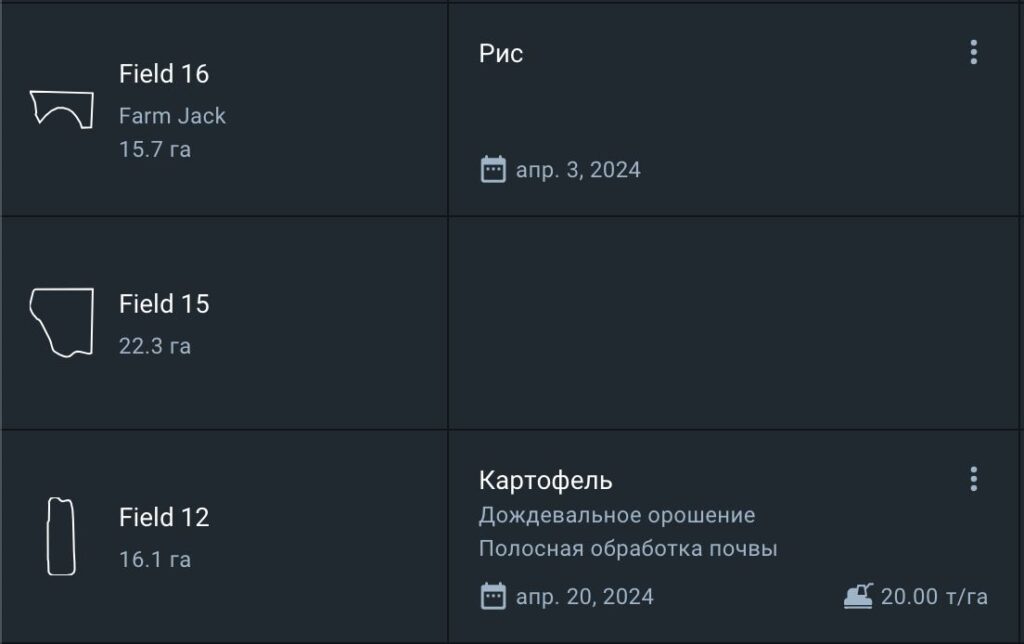Open the Картофель crop entry

545,481
